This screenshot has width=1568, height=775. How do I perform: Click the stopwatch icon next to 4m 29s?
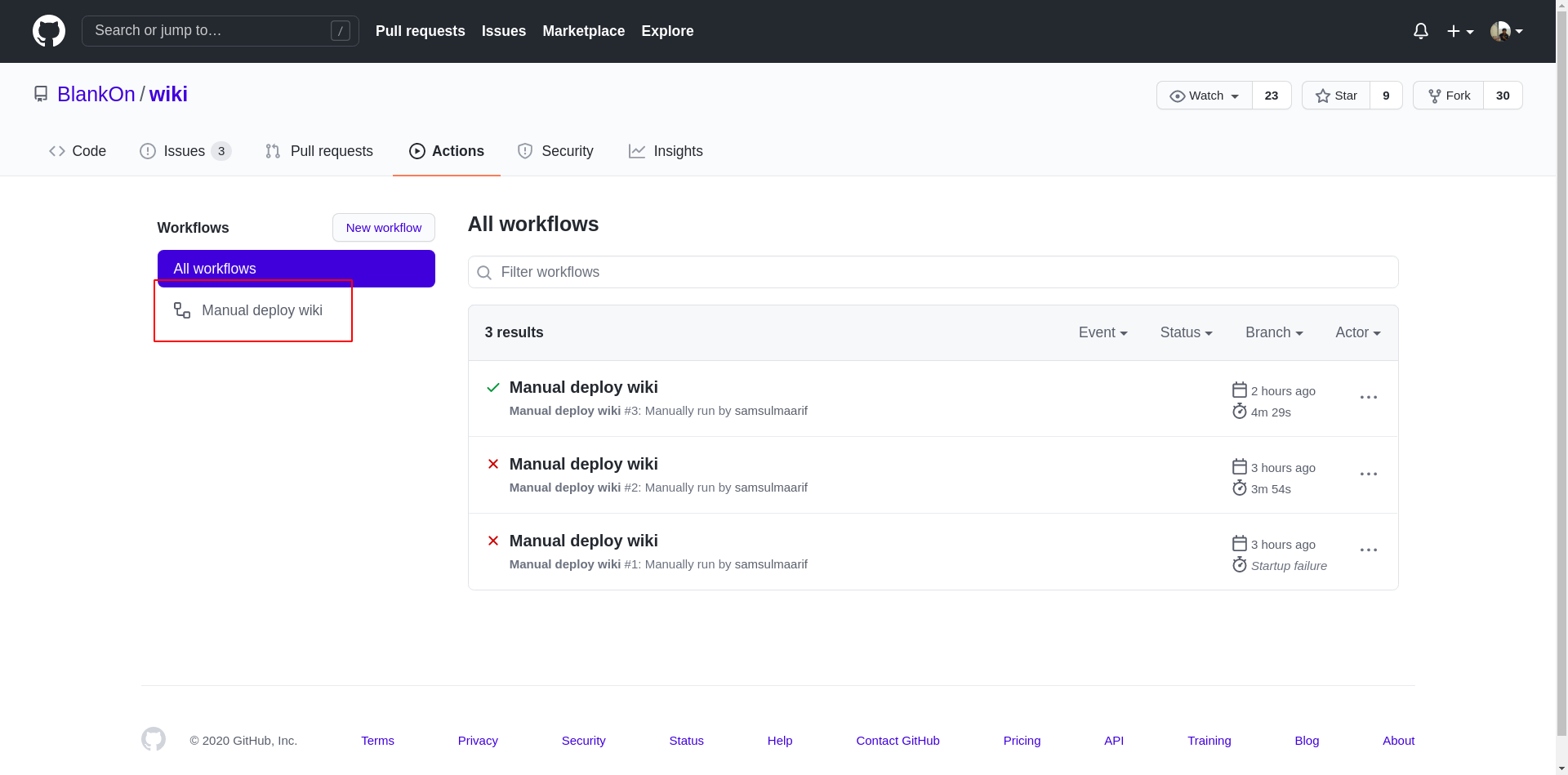pyautogui.click(x=1240, y=411)
